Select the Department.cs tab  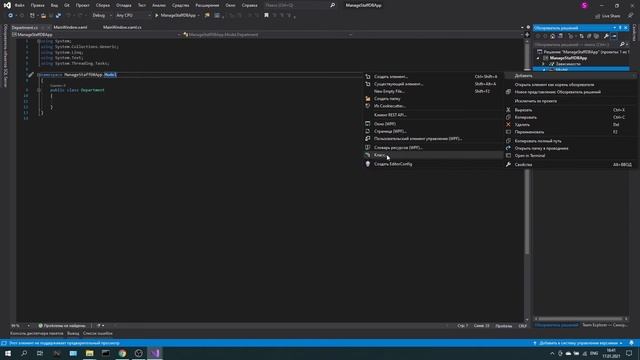(x=24, y=27)
